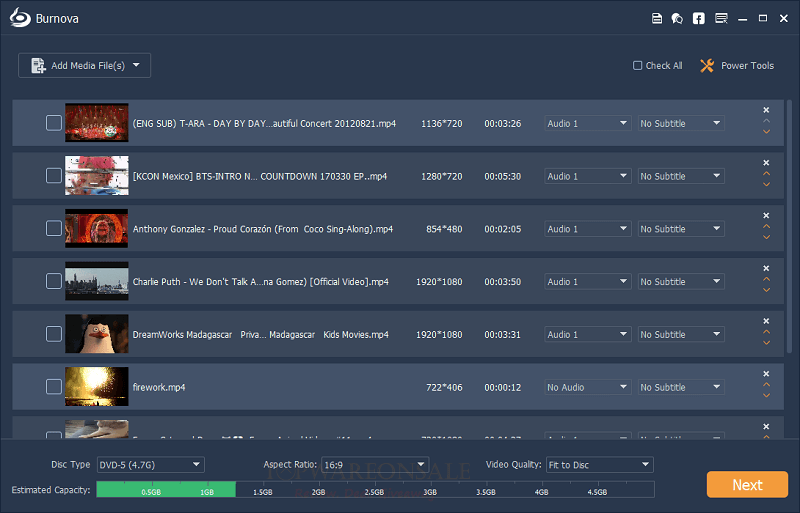Select the DreamWorks Madagascar video checkbox

(54, 334)
